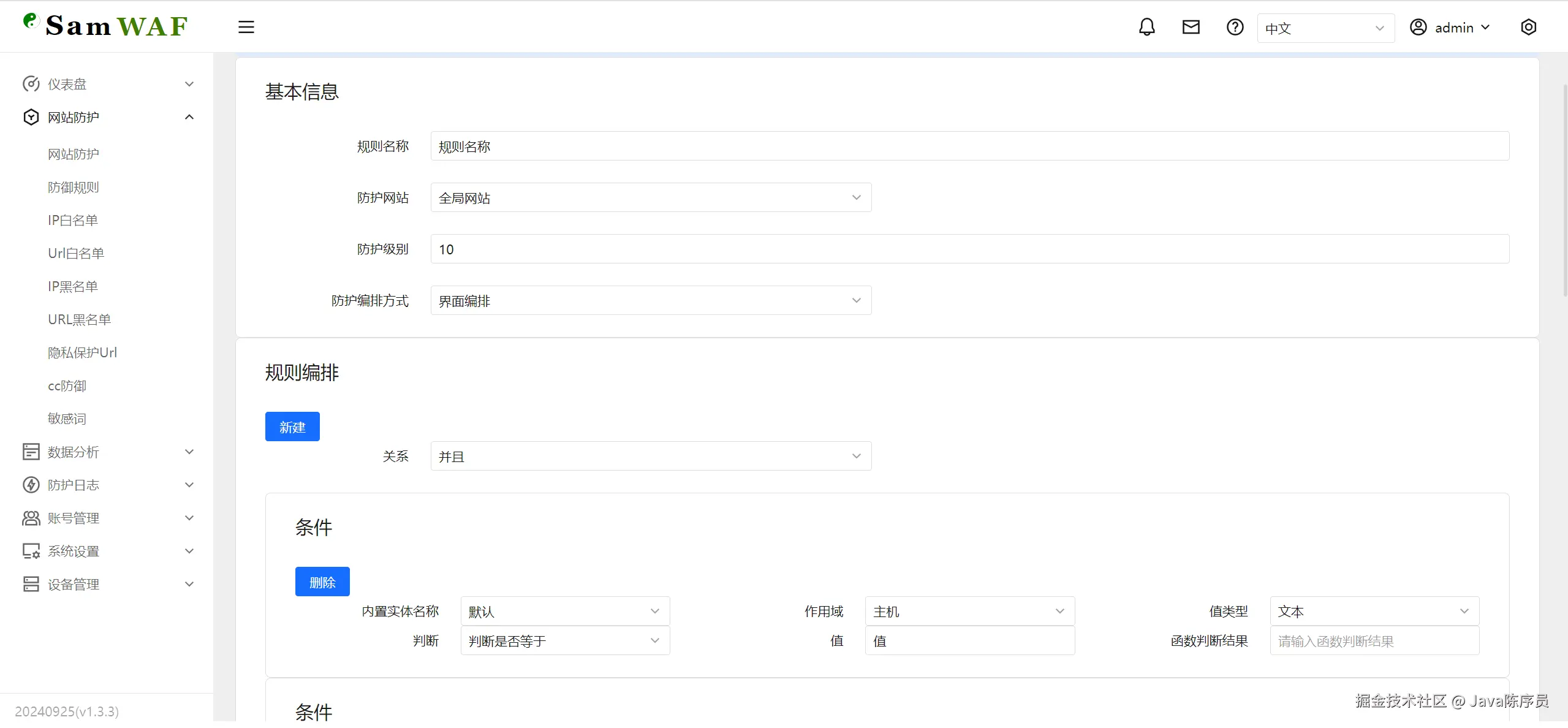This screenshot has width=1568, height=728.
Task: Open the 防护网站 全局网站 dropdown
Action: (x=650, y=197)
